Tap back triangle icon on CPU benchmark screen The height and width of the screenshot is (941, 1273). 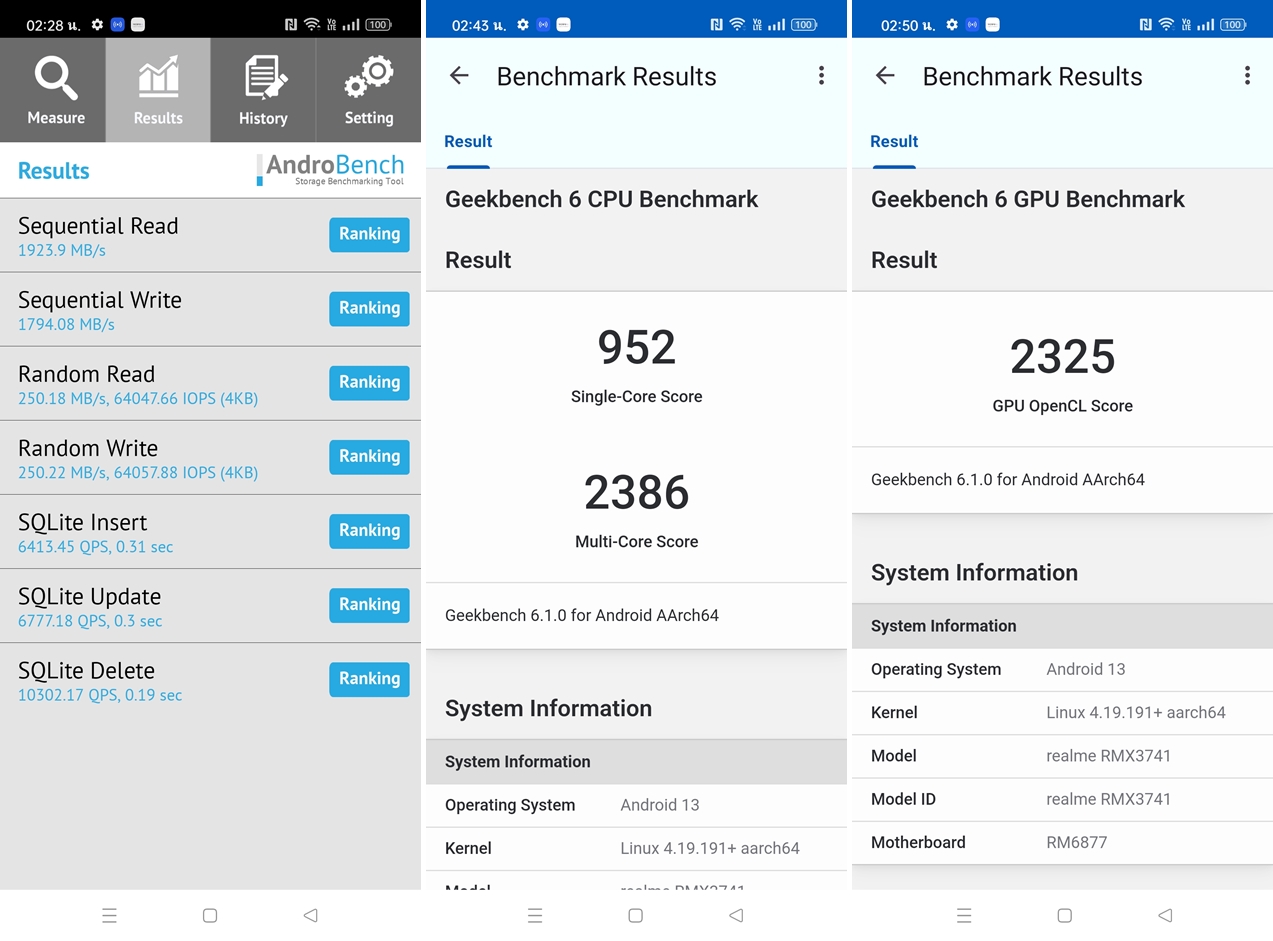point(736,915)
